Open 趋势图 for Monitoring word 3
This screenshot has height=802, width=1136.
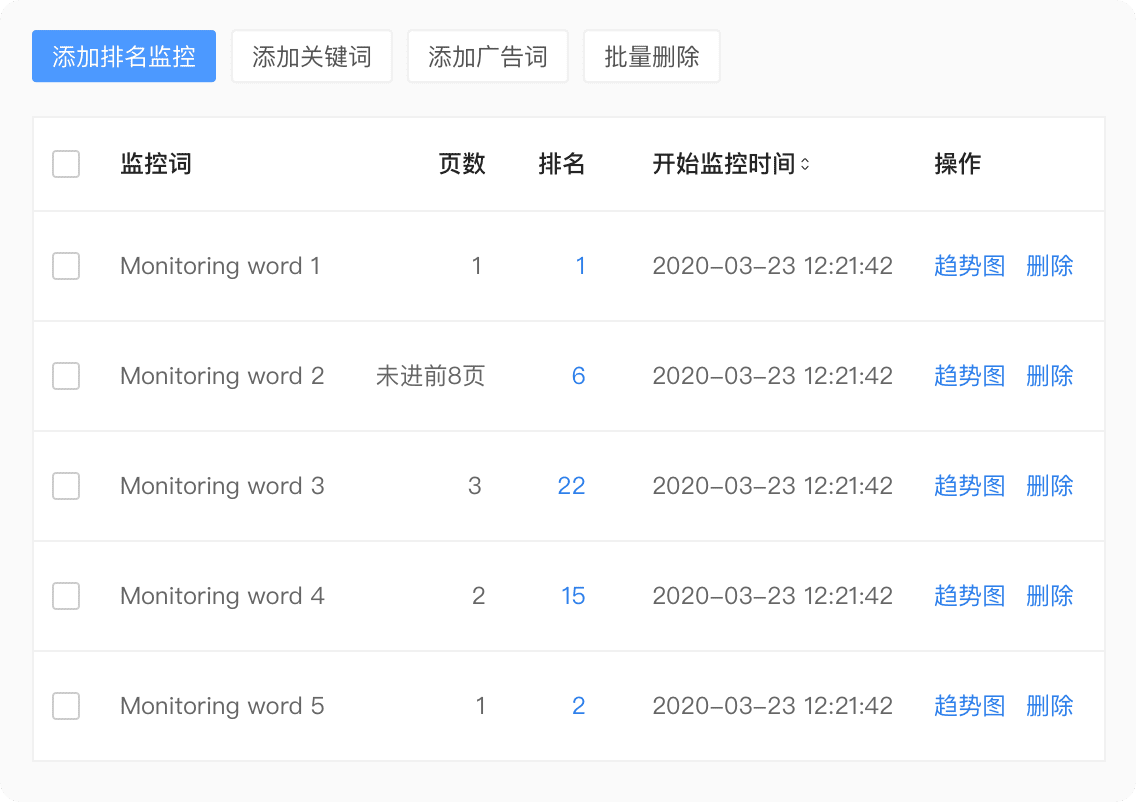click(968, 486)
